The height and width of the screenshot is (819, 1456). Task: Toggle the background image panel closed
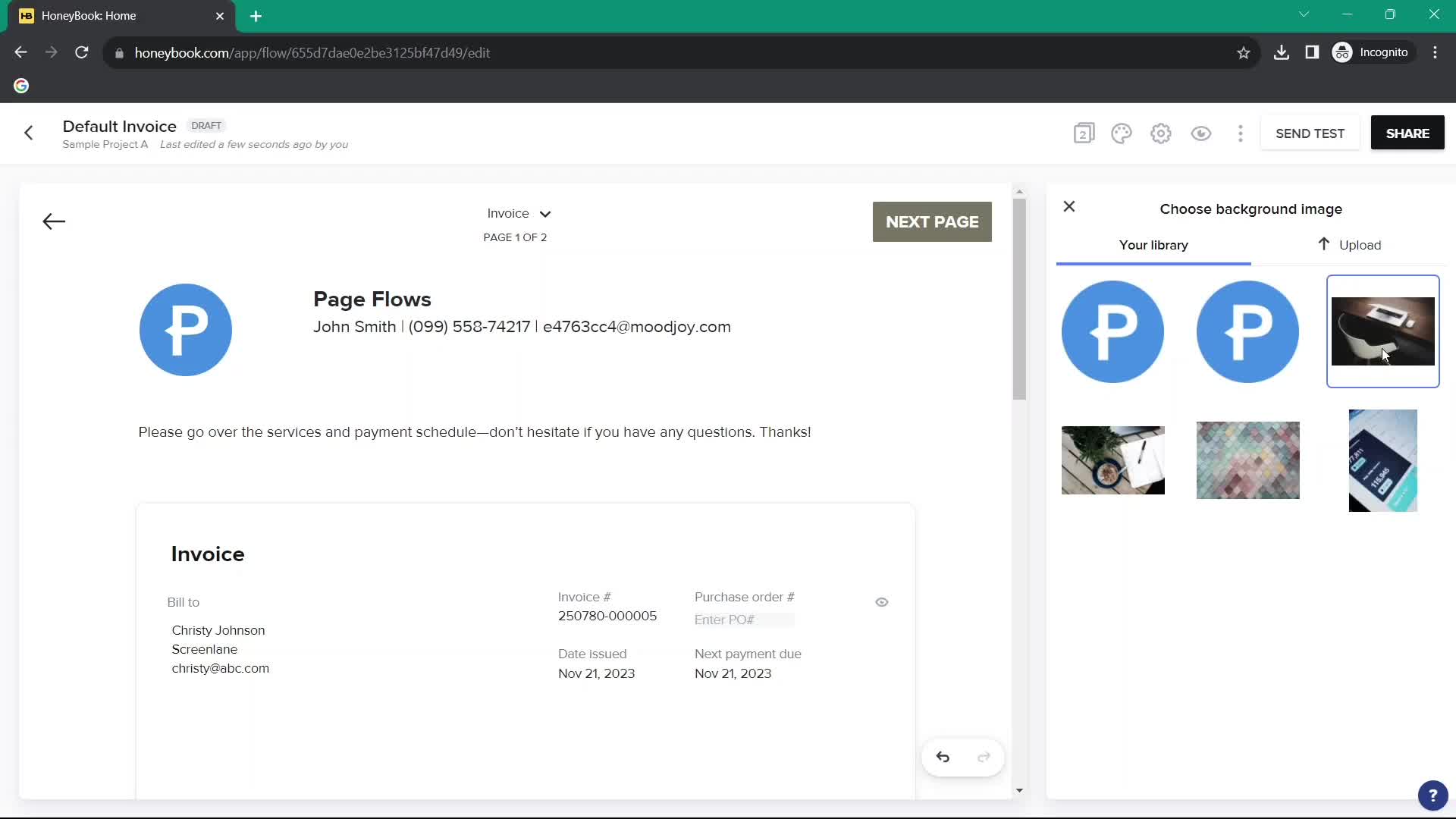pos(1068,206)
